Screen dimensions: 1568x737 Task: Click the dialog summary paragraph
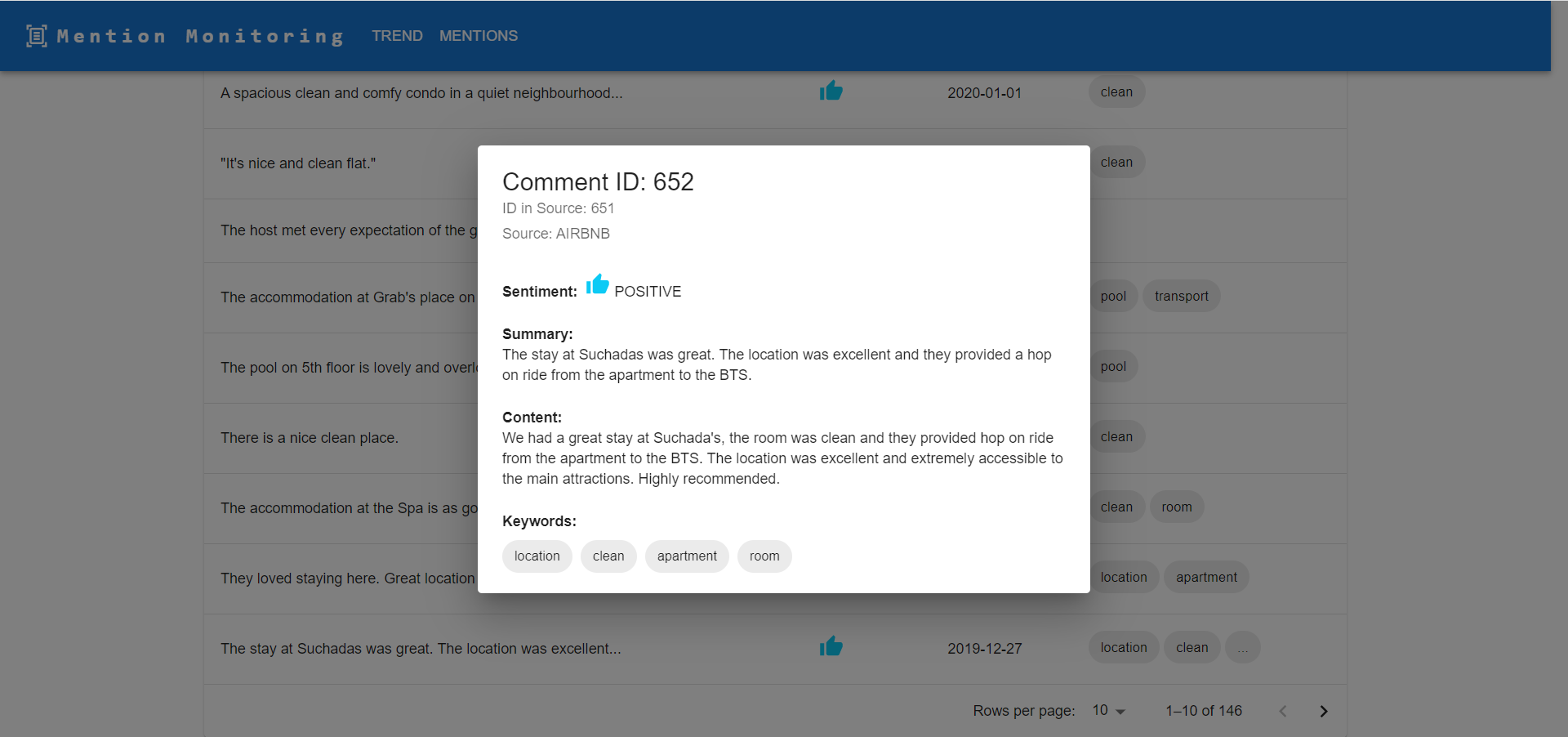[x=777, y=365]
